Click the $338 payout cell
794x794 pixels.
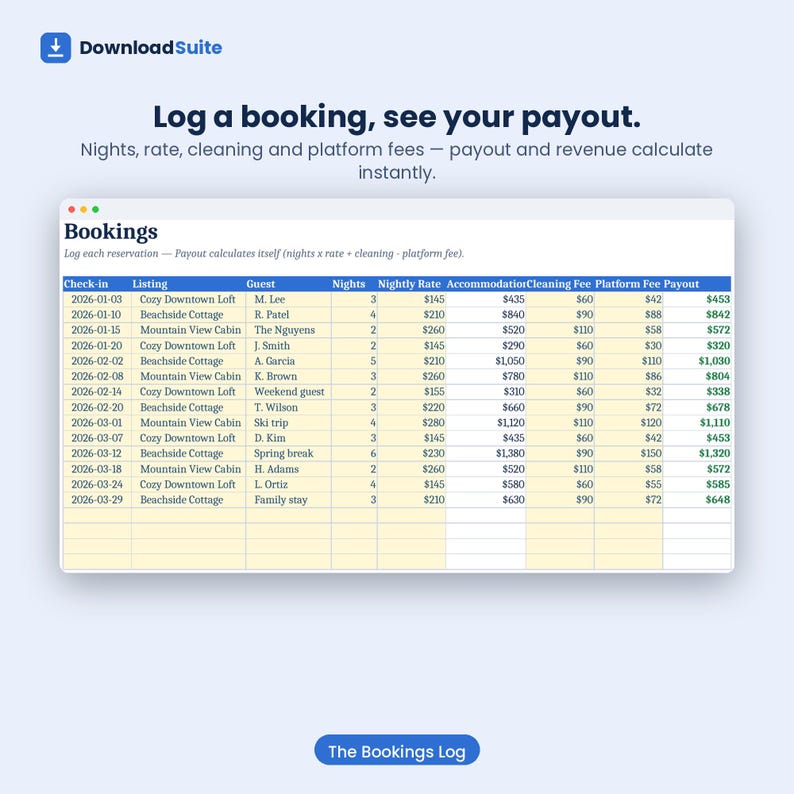(697, 391)
